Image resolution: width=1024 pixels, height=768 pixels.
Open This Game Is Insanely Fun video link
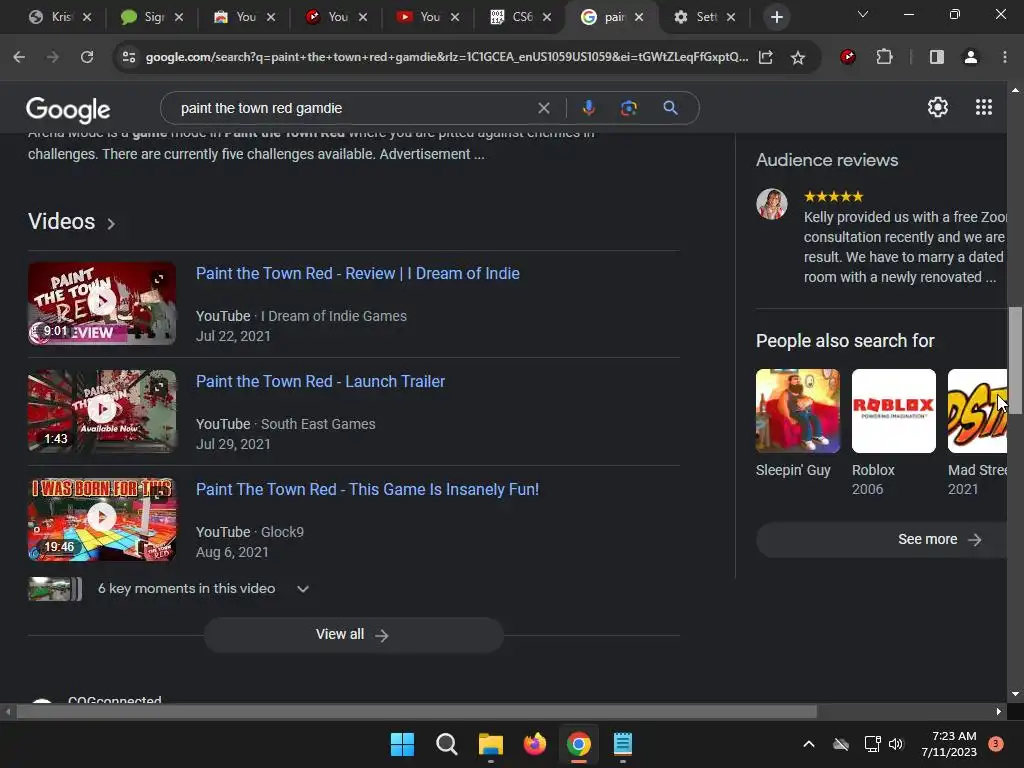tap(368, 489)
